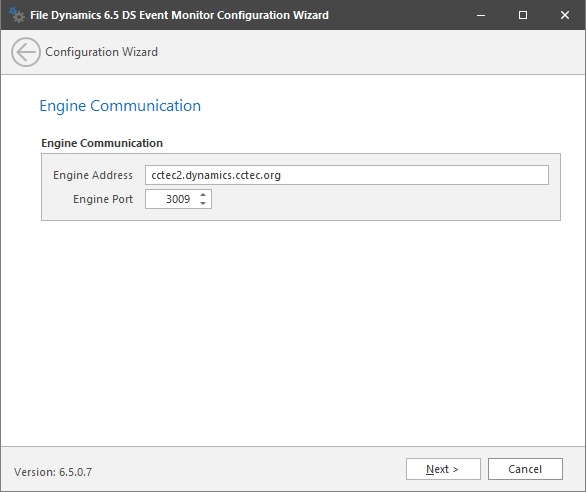Image resolution: width=586 pixels, height=492 pixels.
Task: Close the Configuration Wizard window
Action: pyautogui.click(x=565, y=15)
